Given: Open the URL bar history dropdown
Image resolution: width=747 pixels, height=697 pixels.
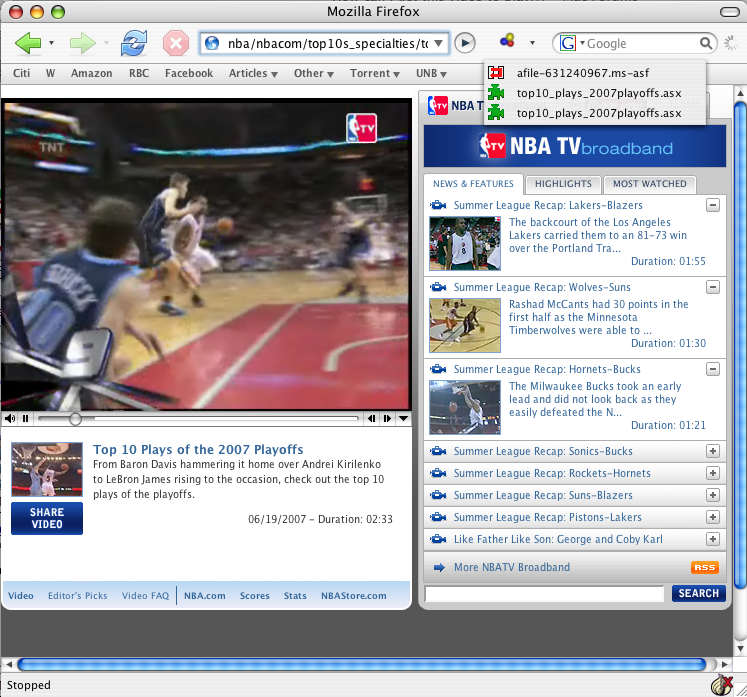Looking at the screenshot, I should click(x=439, y=43).
